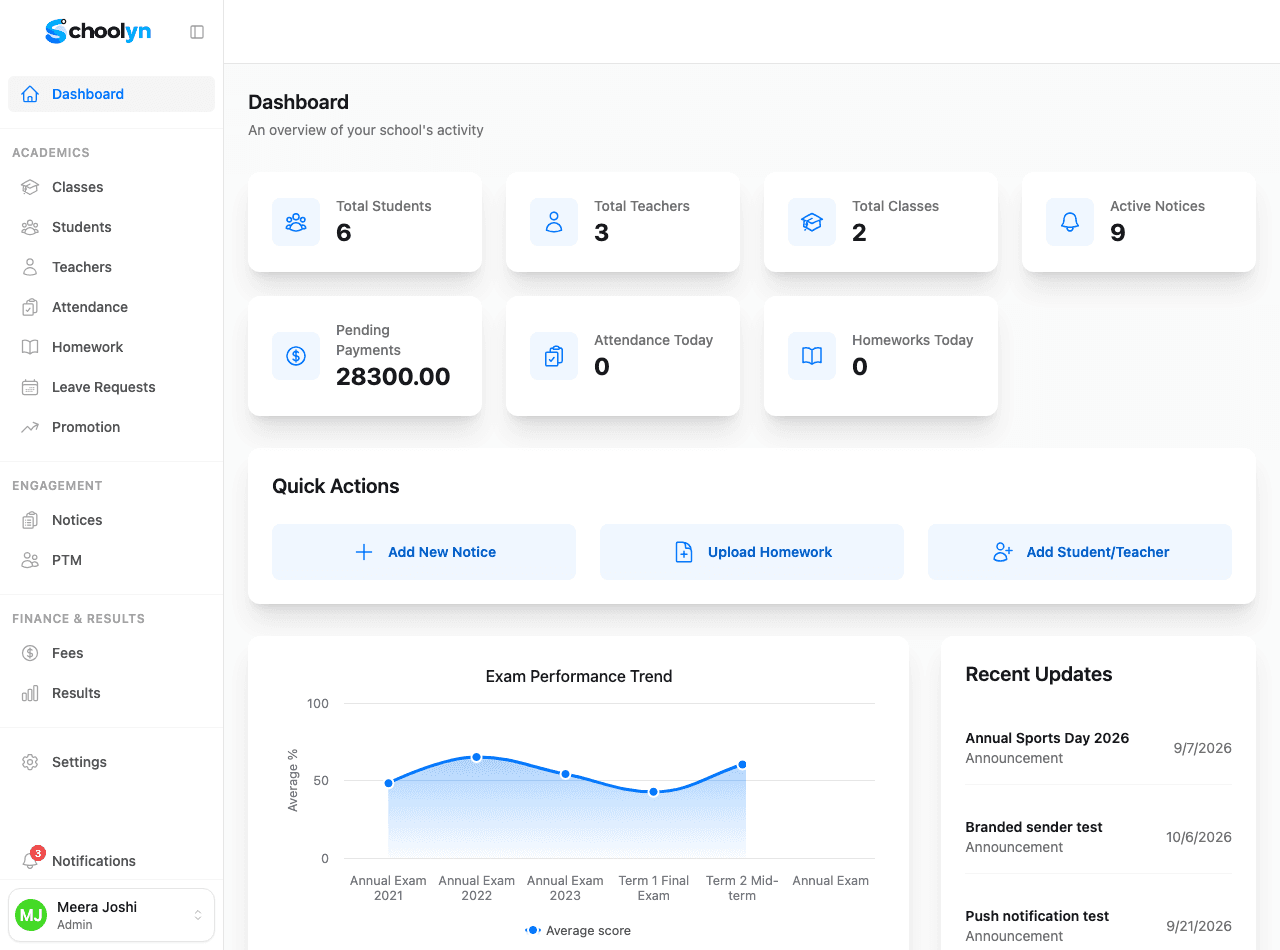Expand the Meera Joshi account menu chevron
The image size is (1280, 950).
(198, 915)
